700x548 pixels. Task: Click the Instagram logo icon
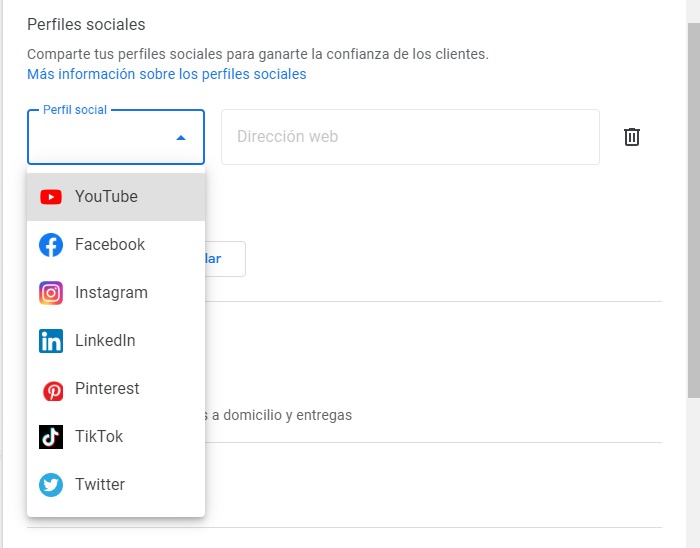tap(51, 293)
